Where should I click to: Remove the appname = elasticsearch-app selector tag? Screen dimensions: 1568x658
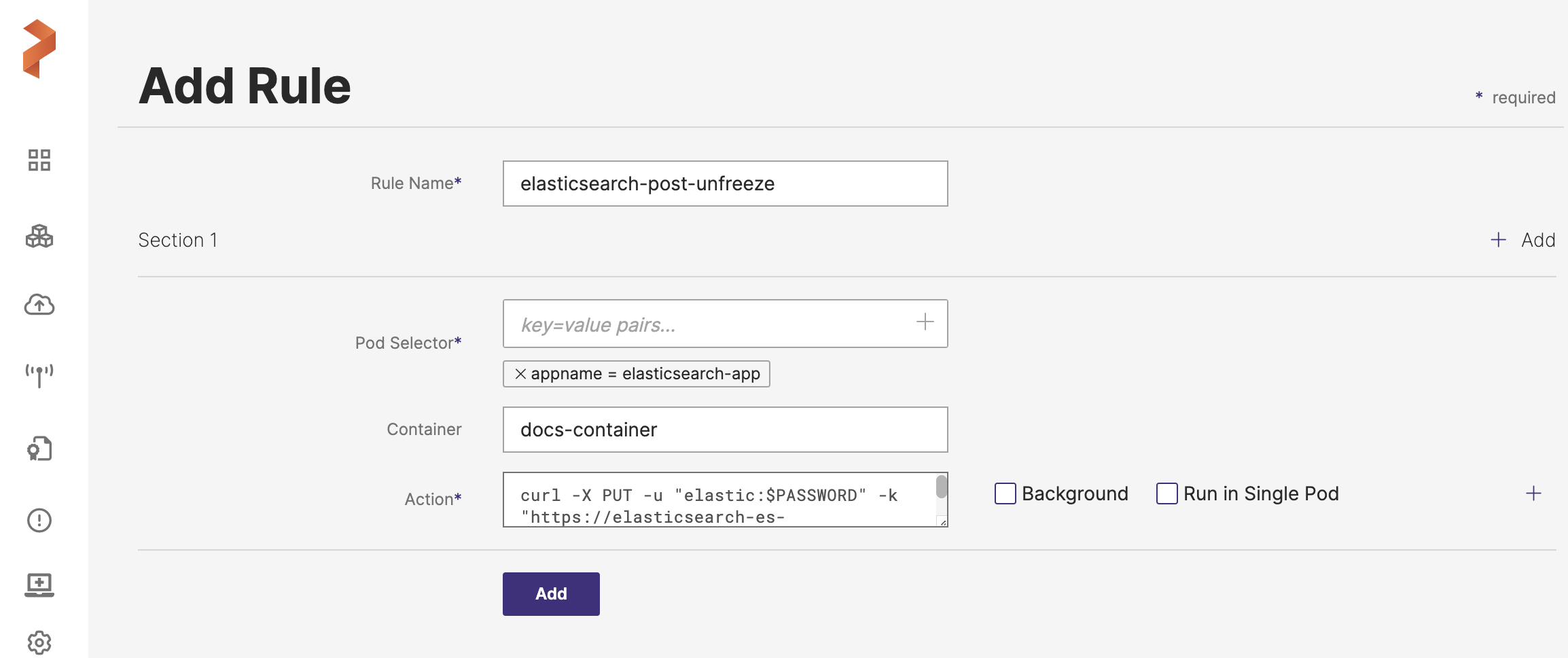coord(520,374)
